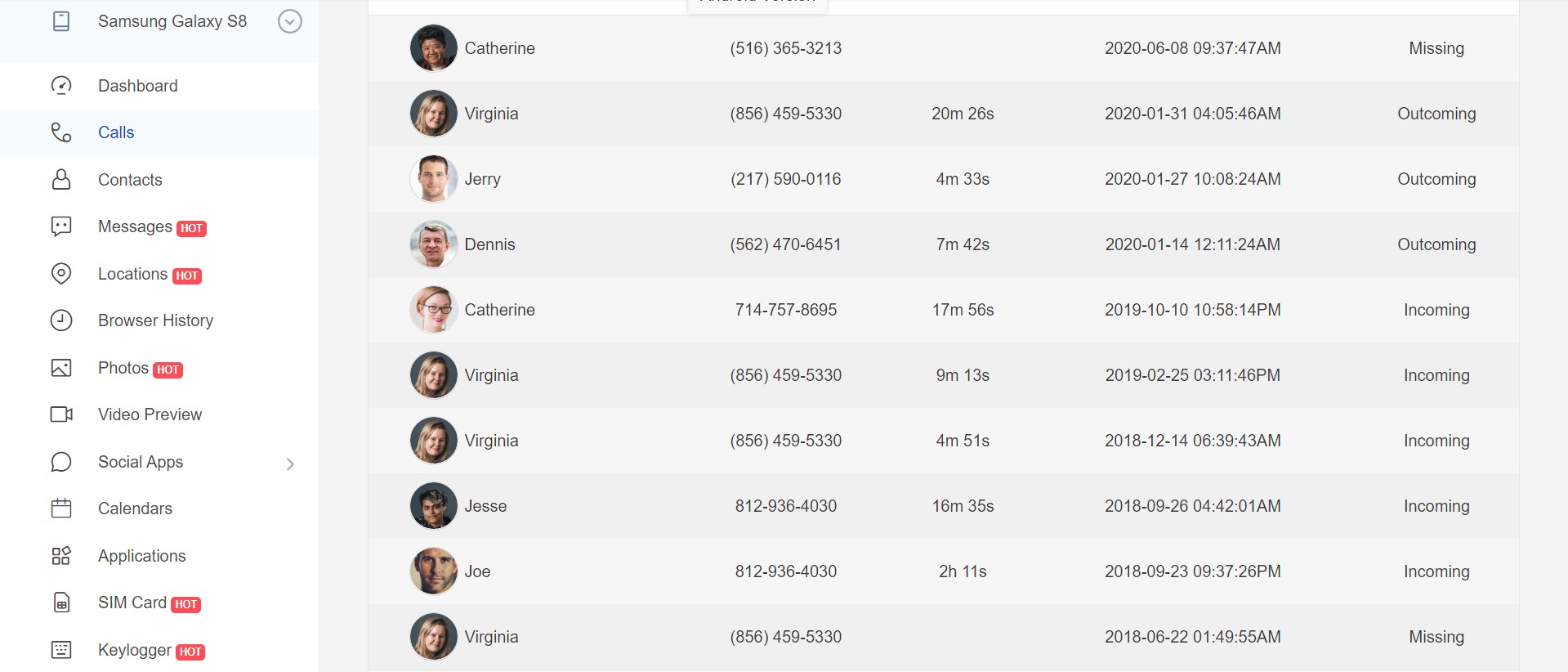The image size is (1568, 672).
Task: Click the Dashboard gauge icon
Action: (61, 86)
